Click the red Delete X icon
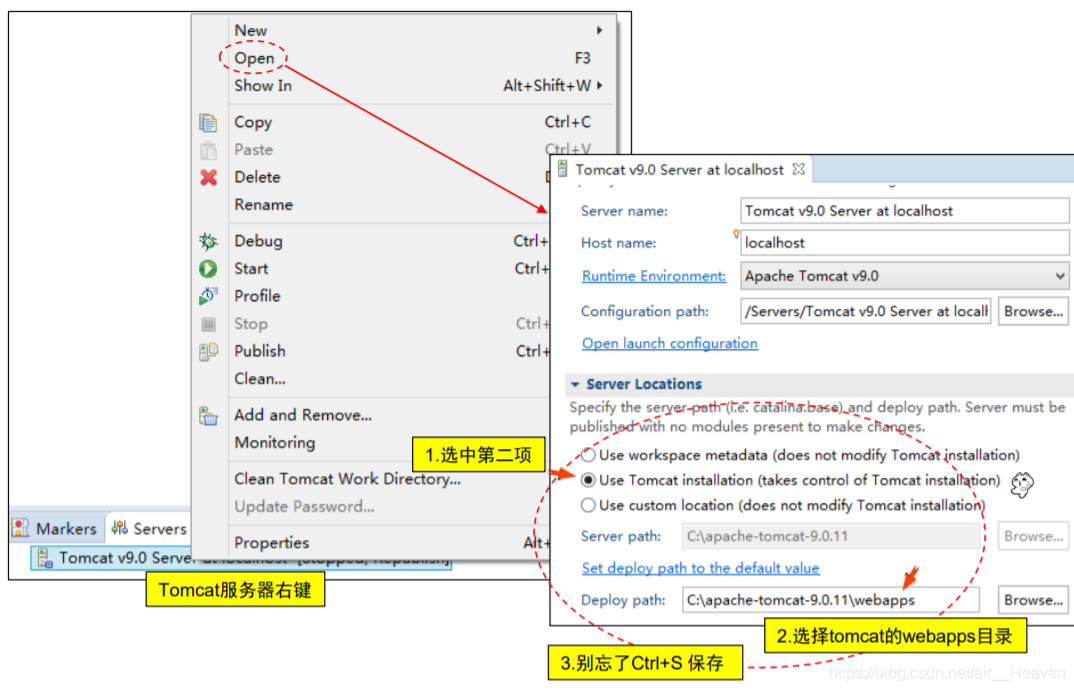 point(208,177)
